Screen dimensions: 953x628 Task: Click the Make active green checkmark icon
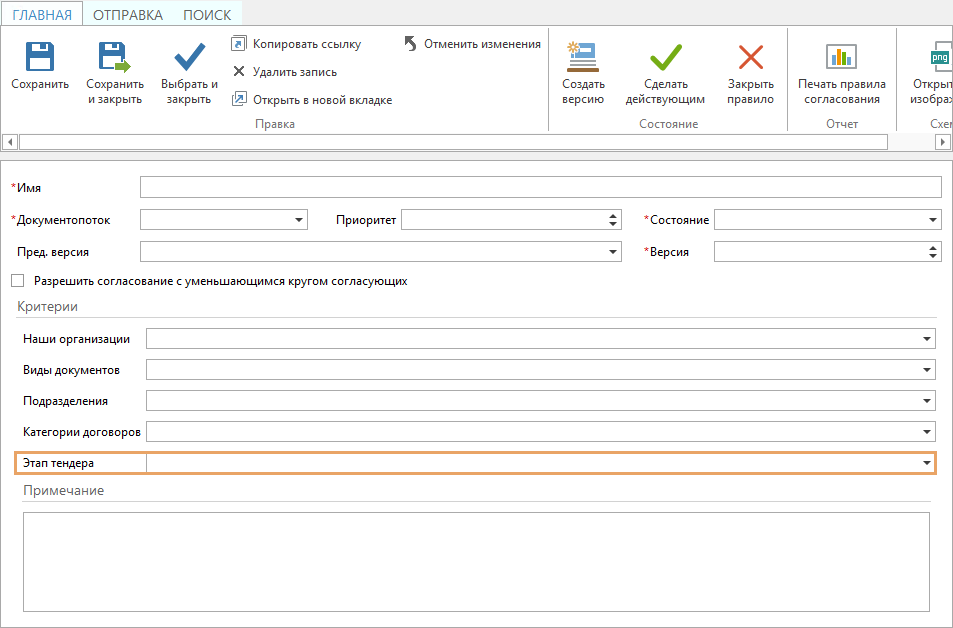(665, 57)
